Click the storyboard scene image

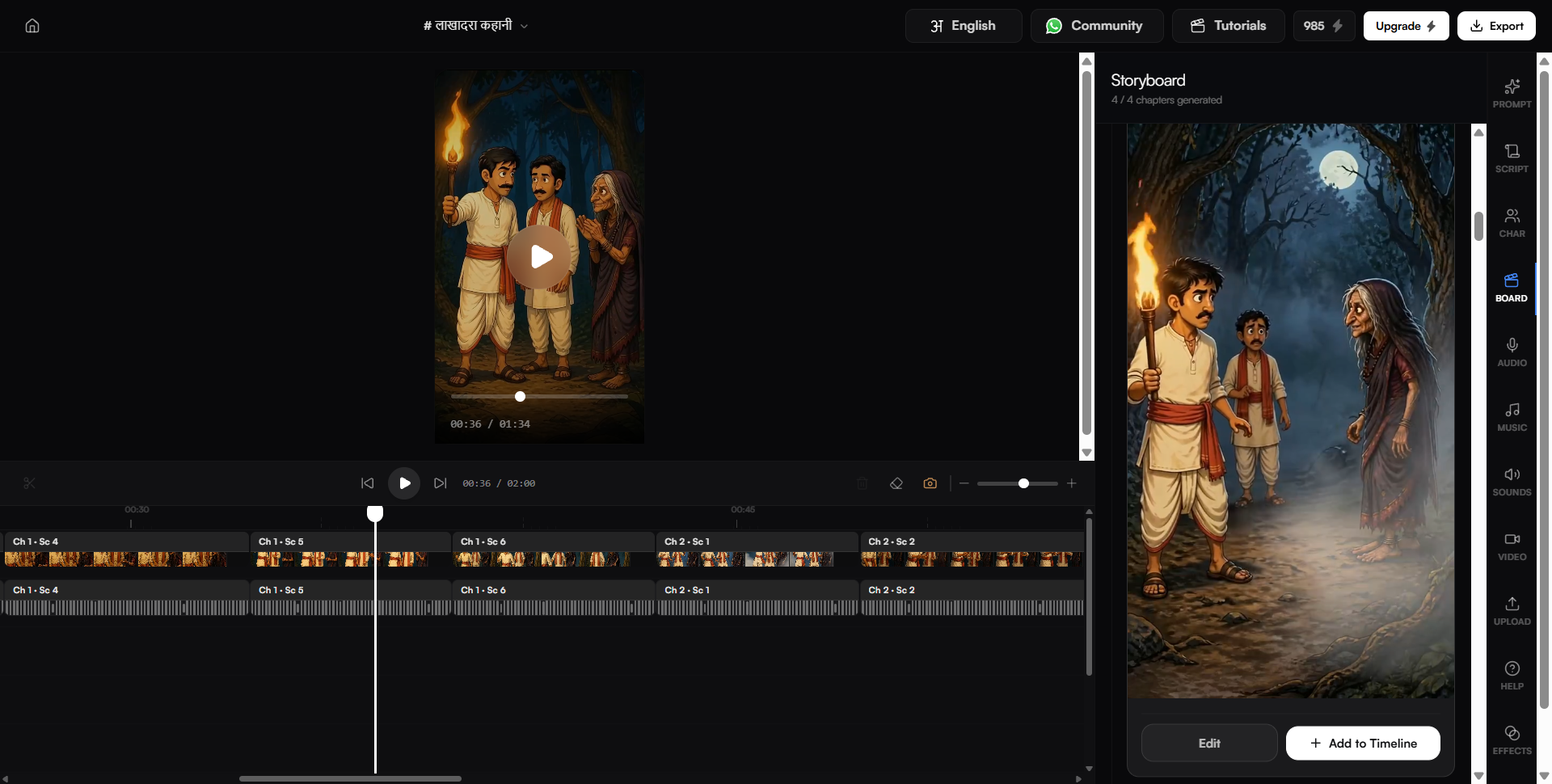[x=1291, y=411]
